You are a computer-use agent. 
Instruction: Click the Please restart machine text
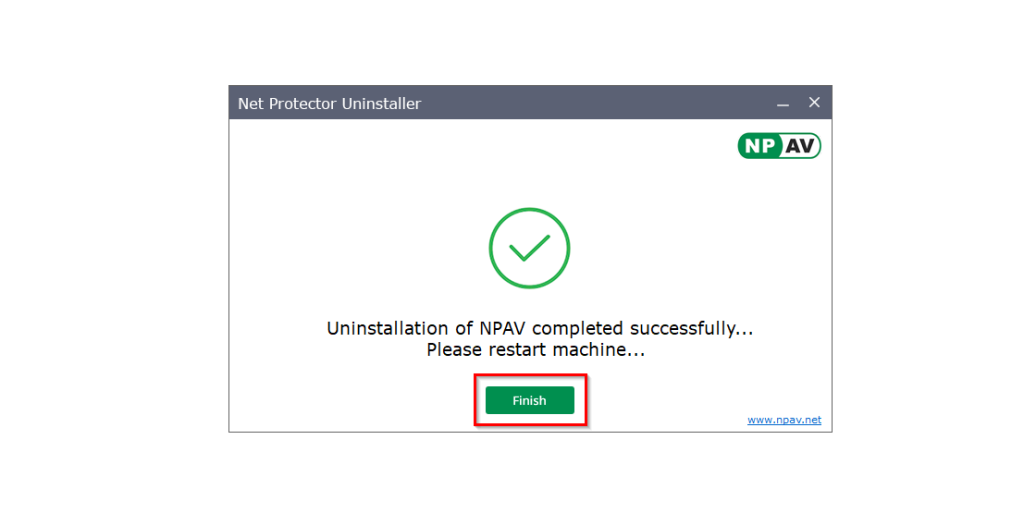tap(535, 350)
